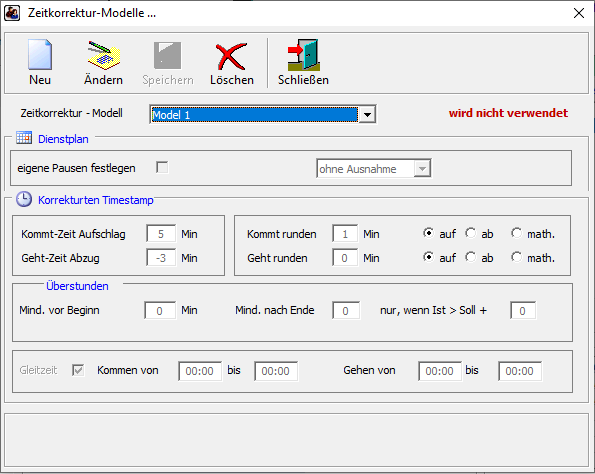The height and width of the screenshot is (474, 595).
Task: Delete the model with Löschen
Action: tap(231, 63)
